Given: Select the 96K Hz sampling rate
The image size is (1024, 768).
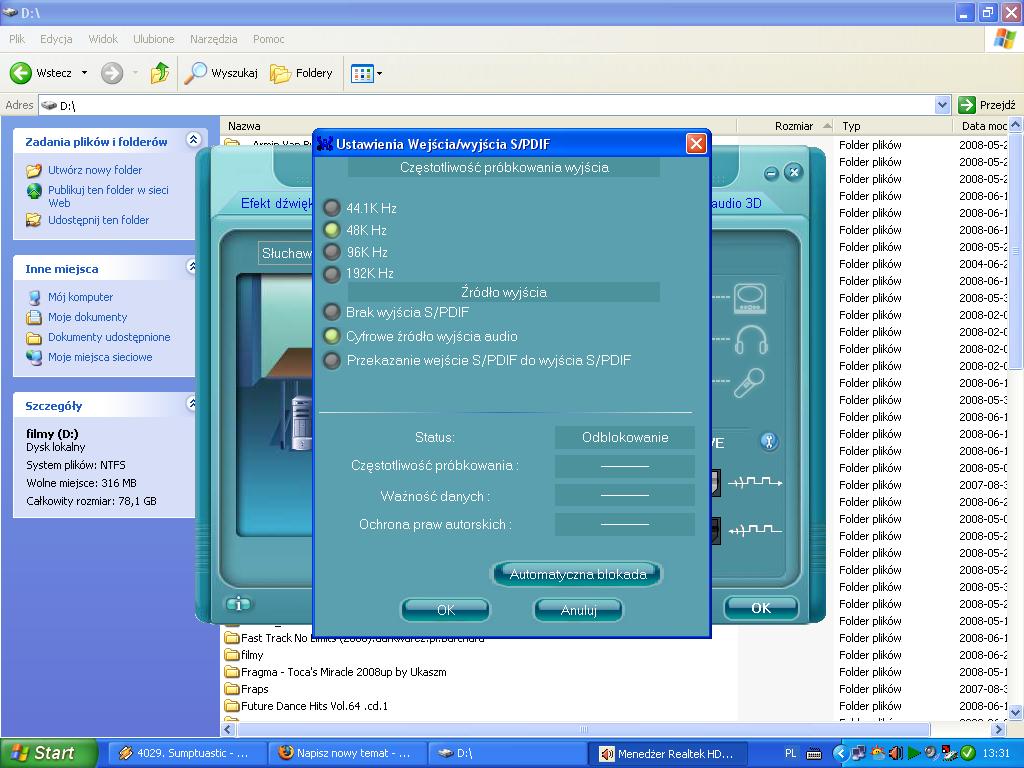Looking at the screenshot, I should tap(332, 251).
